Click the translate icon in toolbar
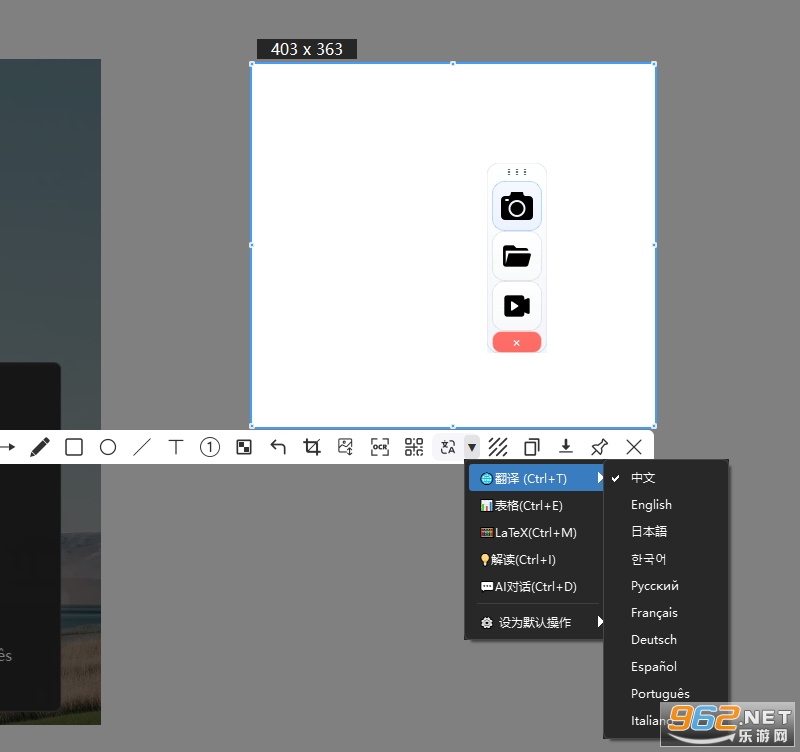Image resolution: width=800 pixels, height=752 pixels. point(448,447)
